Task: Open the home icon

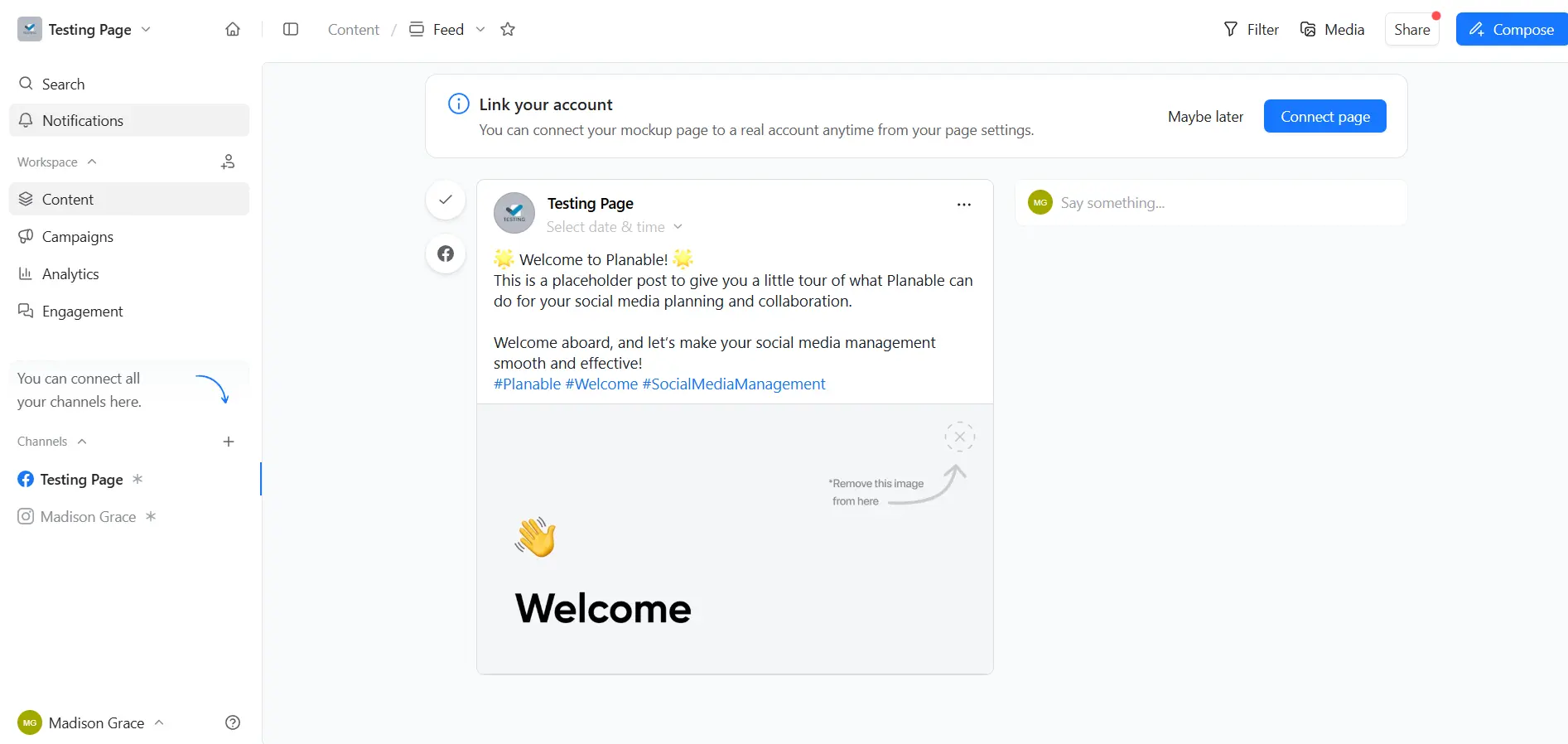Action: click(x=233, y=29)
